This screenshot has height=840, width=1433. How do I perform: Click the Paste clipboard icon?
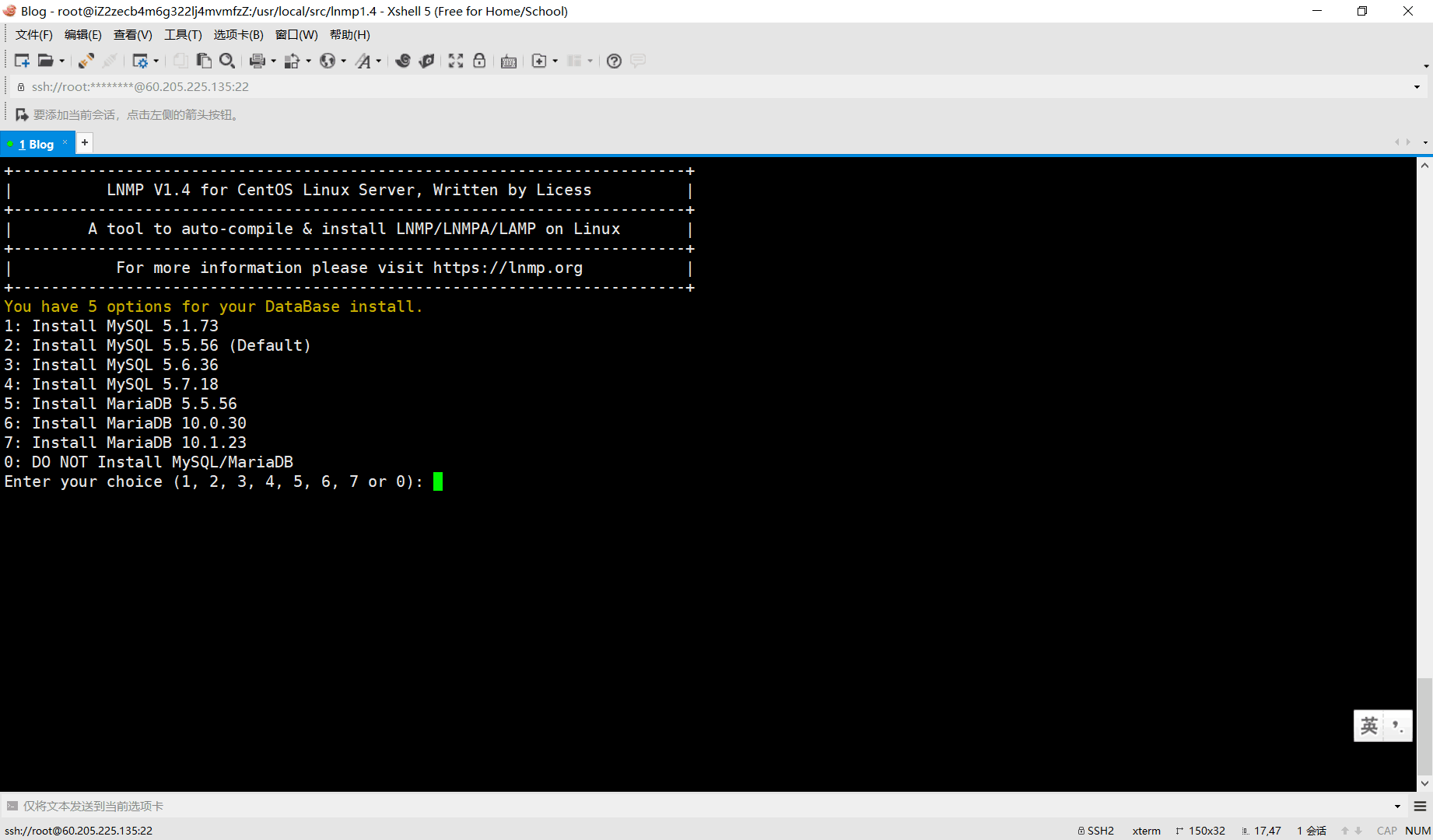tap(204, 61)
